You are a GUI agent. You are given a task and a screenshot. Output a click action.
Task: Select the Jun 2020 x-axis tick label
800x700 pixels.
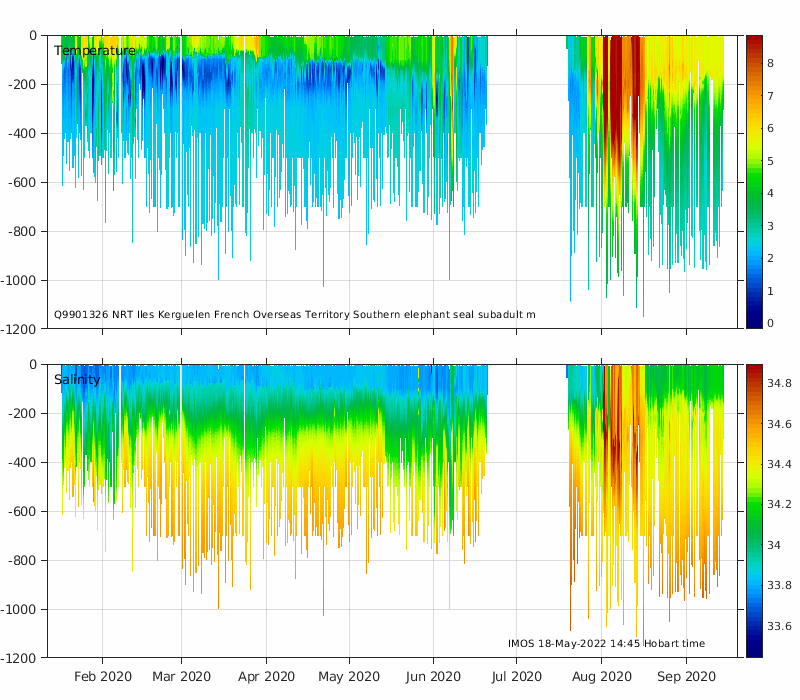point(433,676)
